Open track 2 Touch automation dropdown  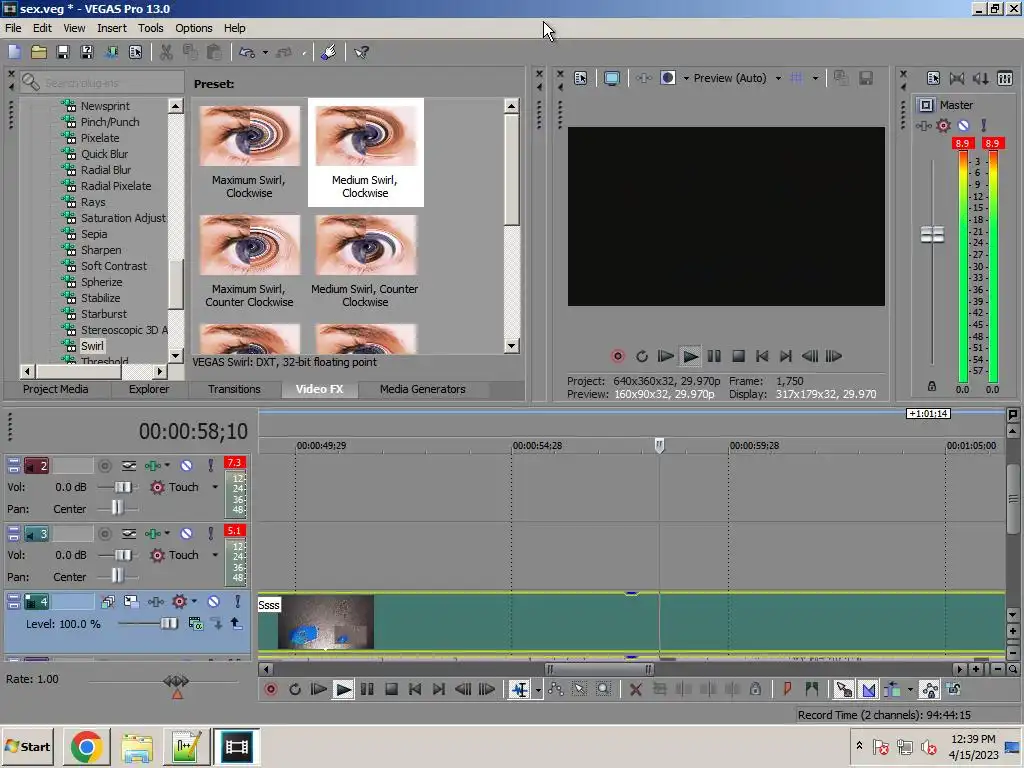click(215, 487)
